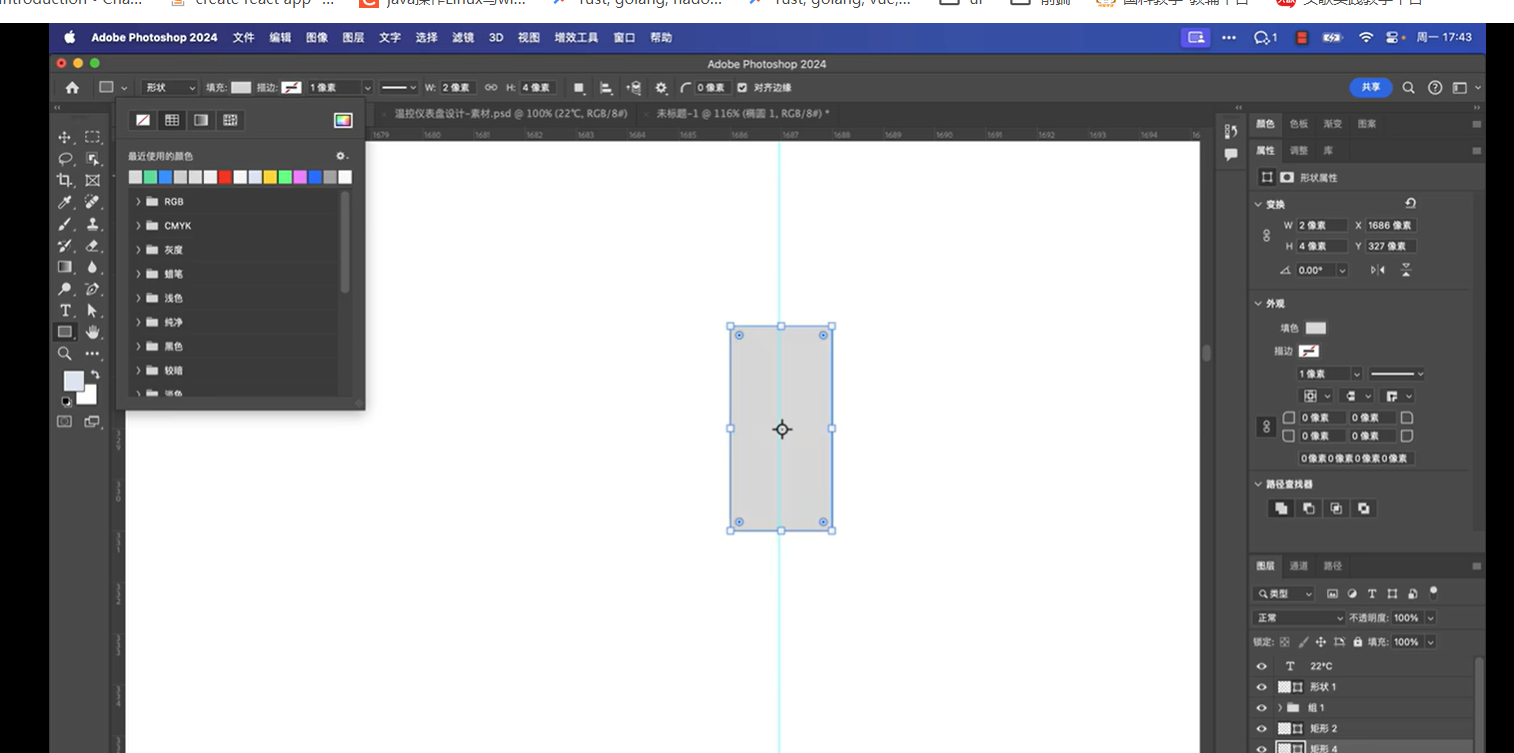Image resolution: width=1514 pixels, height=753 pixels.
Task: Select the Gradient tool
Action: pyautogui.click(x=65, y=268)
